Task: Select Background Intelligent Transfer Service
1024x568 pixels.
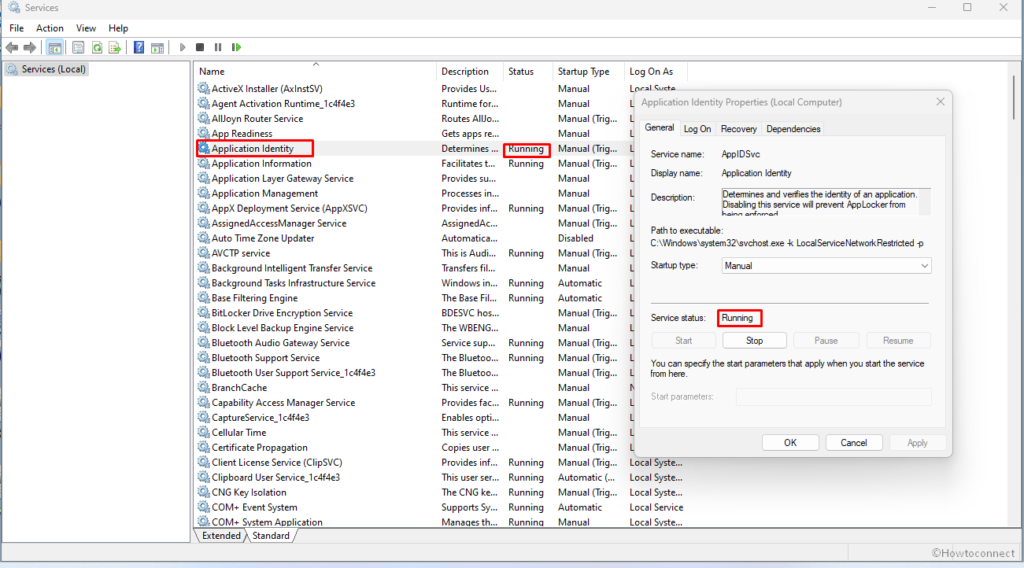Action: coord(292,268)
